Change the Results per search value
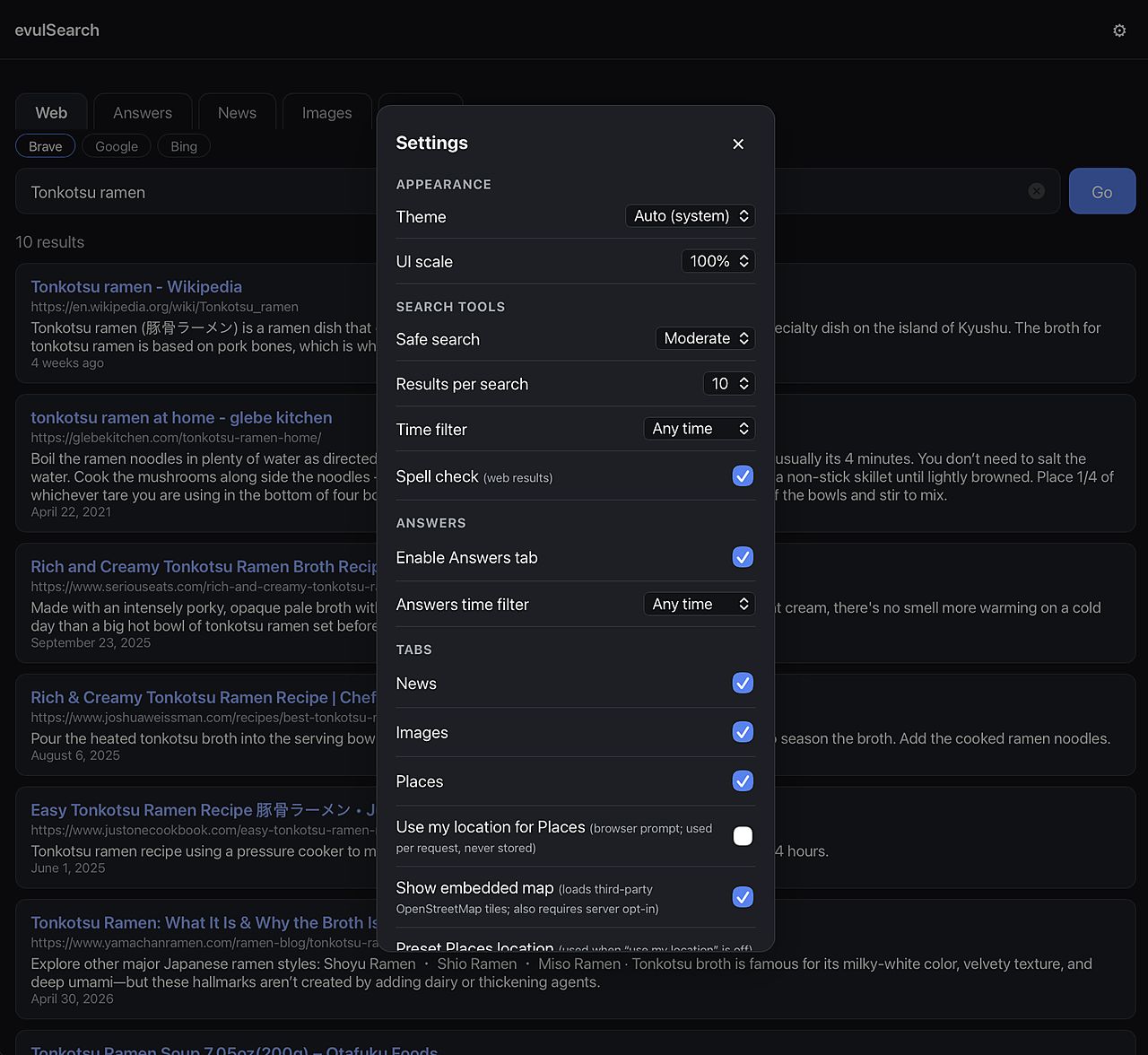This screenshot has width=1148, height=1055. [728, 384]
